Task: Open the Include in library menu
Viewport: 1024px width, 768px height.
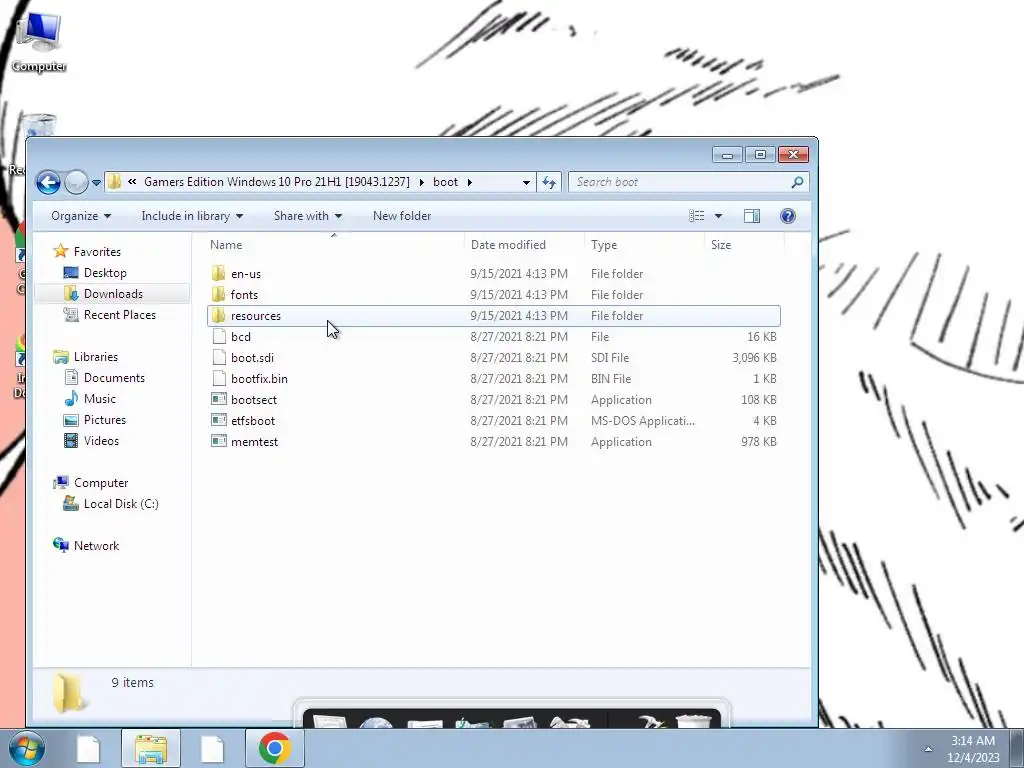Action: 192,216
